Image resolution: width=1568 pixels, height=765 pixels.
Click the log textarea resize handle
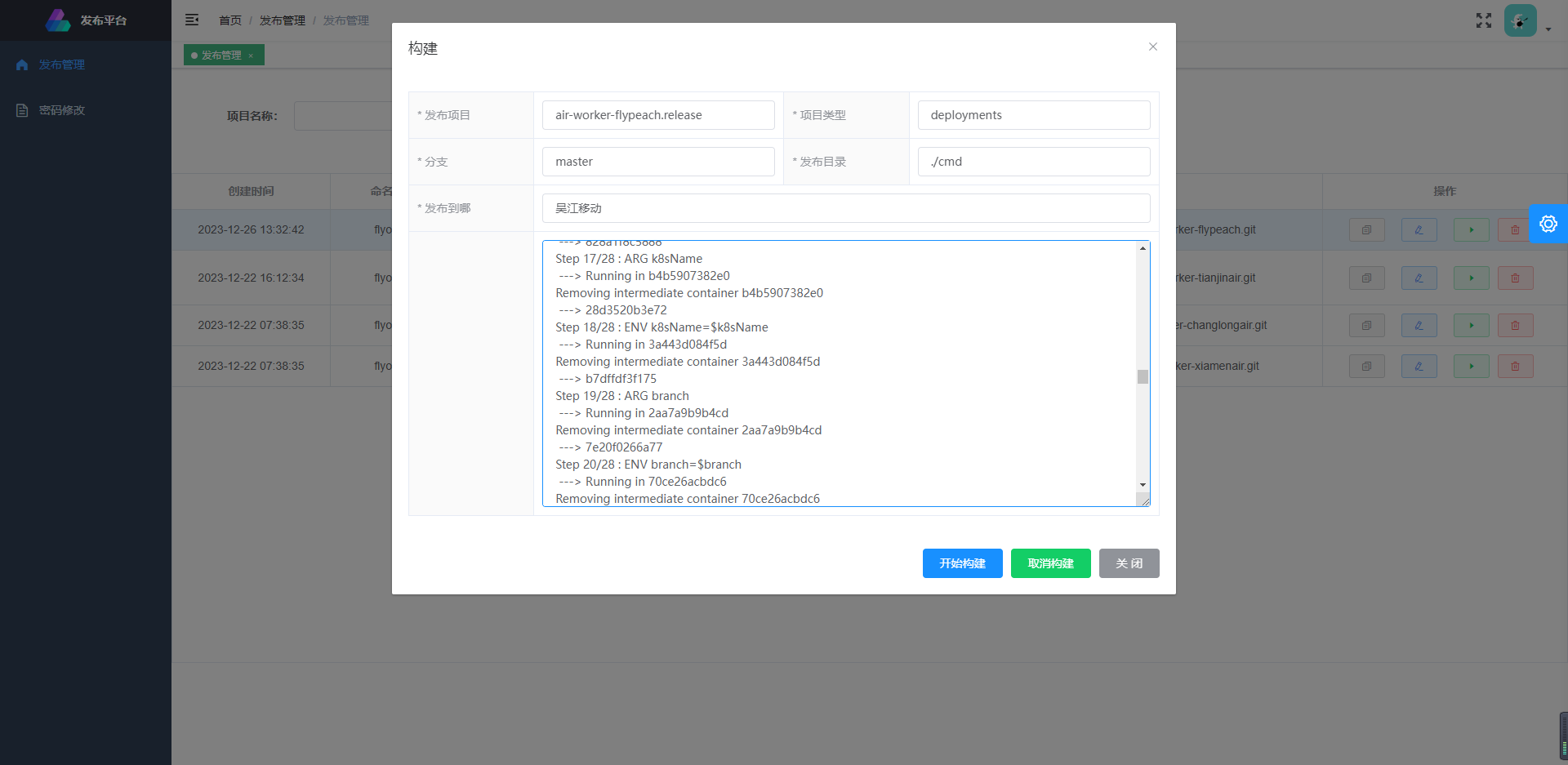[1145, 501]
